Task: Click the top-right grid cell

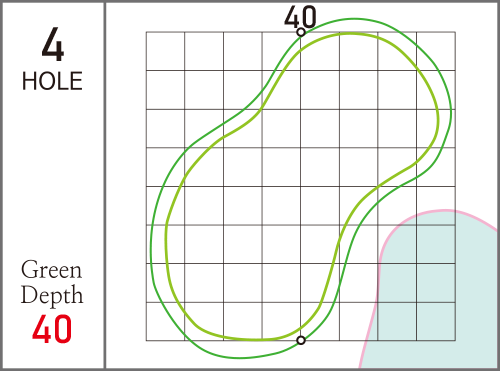Action: 436,51
